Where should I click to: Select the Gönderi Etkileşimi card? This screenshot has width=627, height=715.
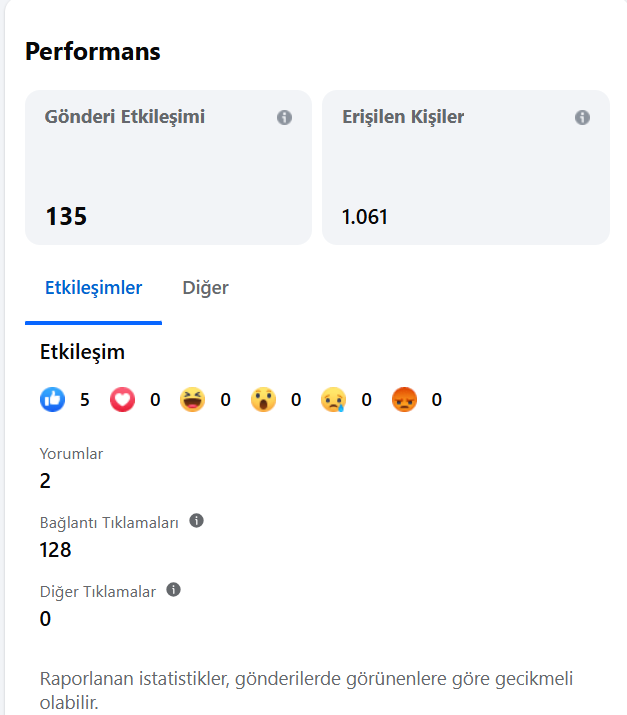coord(168,167)
